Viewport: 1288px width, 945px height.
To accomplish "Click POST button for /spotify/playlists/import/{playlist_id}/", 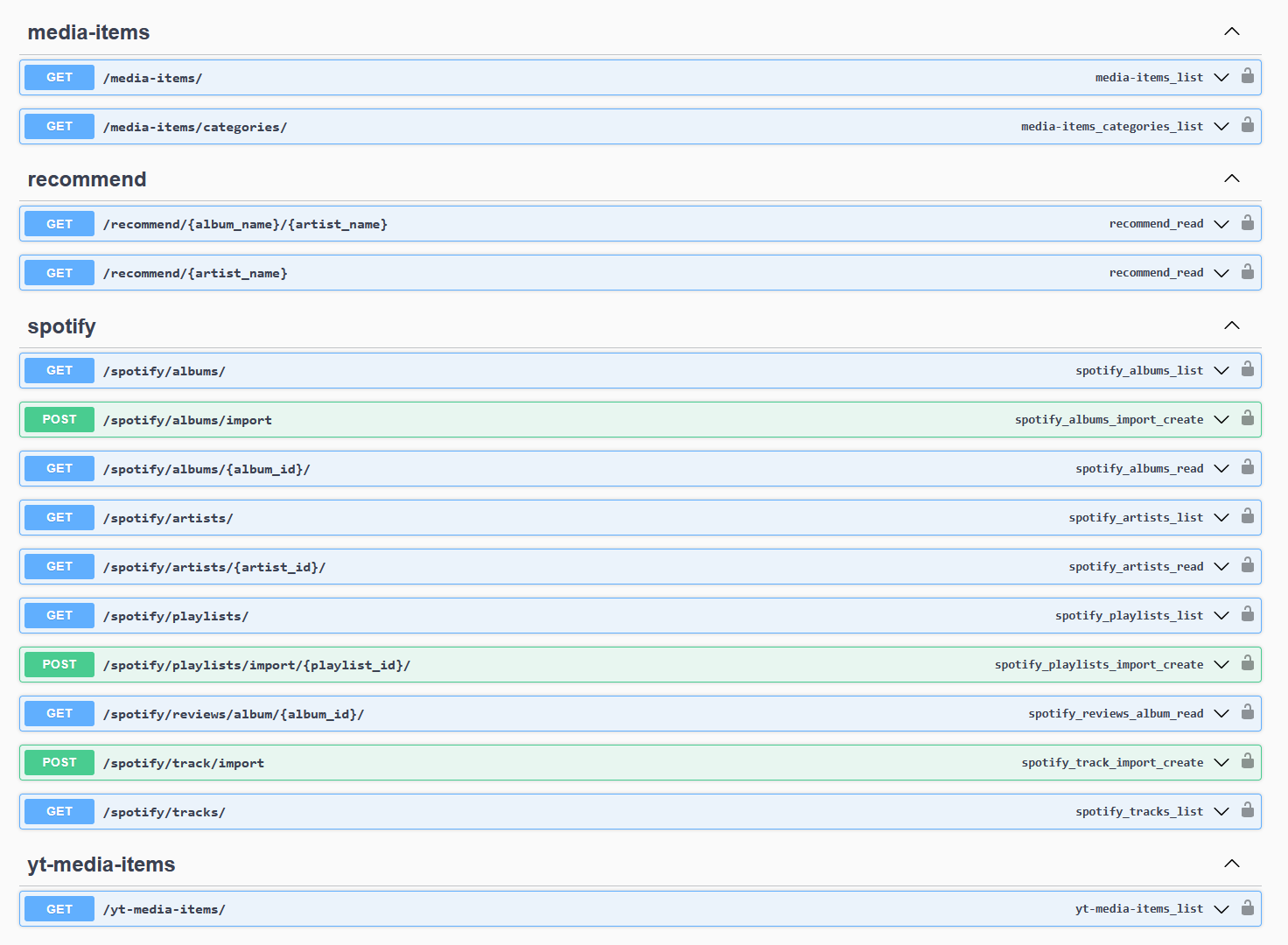I will (x=59, y=664).
